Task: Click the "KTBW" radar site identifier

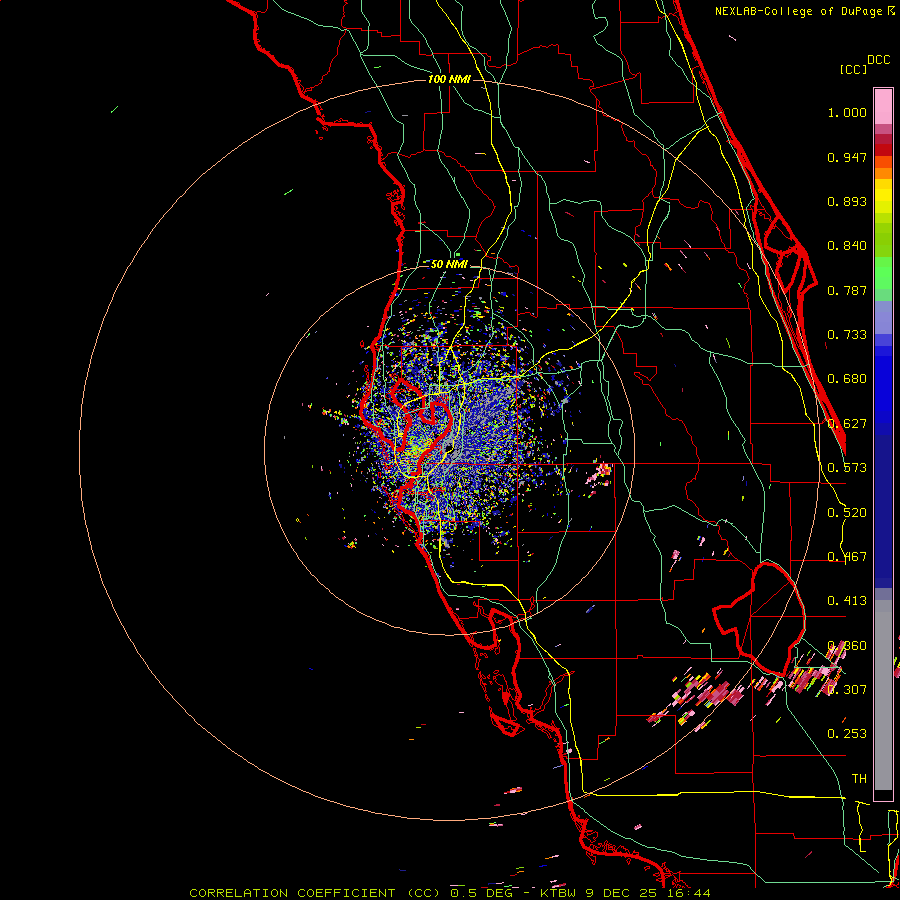Action: click(560, 893)
